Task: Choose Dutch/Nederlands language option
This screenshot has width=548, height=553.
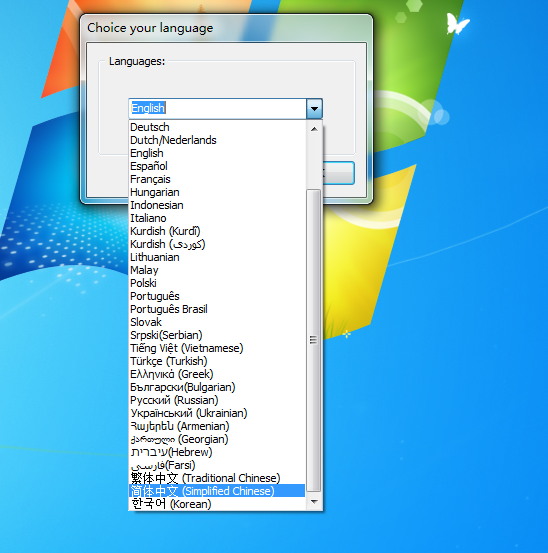Action: (x=217, y=140)
